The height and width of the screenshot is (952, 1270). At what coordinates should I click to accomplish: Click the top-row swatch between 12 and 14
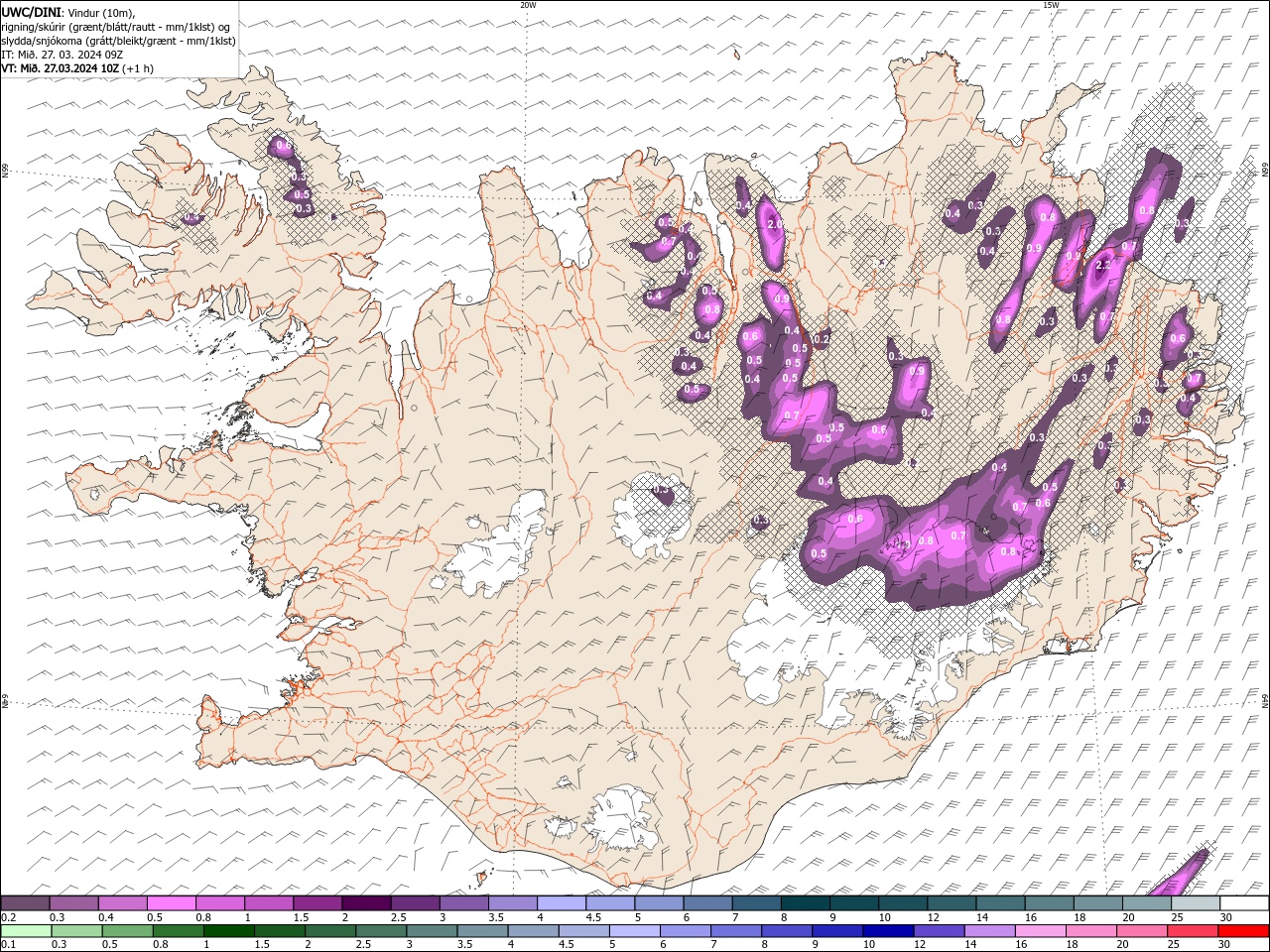pos(951,903)
